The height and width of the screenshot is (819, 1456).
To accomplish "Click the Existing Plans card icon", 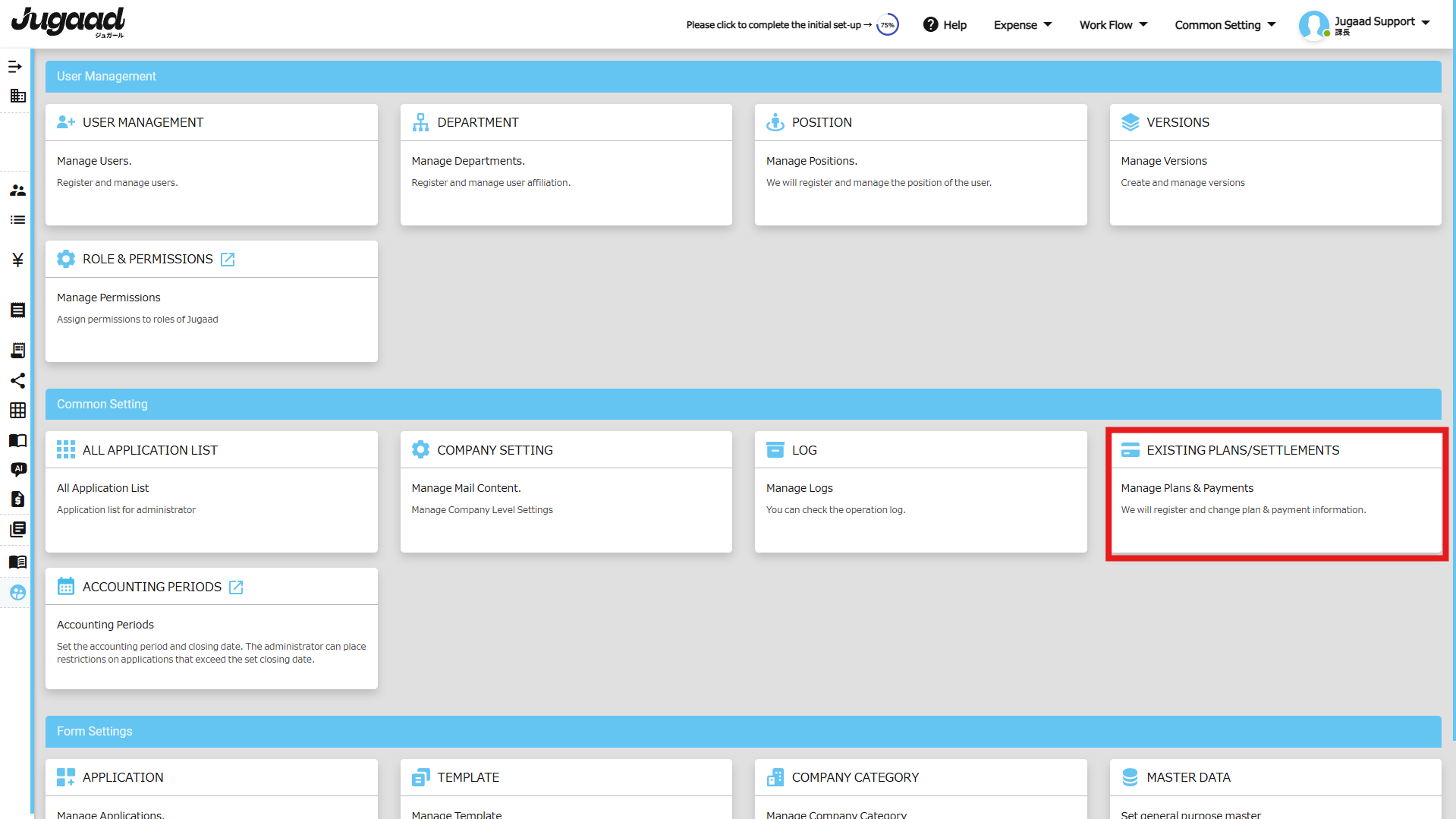I will point(1130,450).
